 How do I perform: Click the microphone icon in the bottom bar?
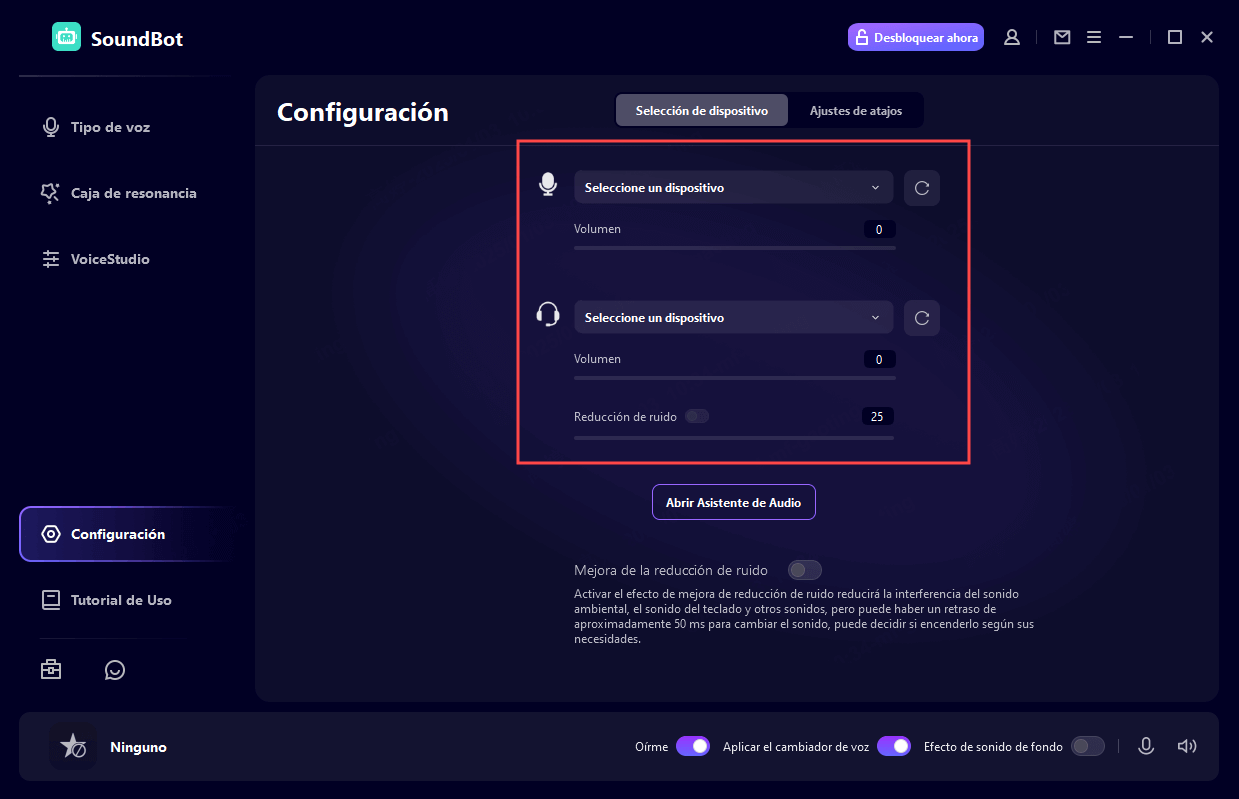(1146, 746)
